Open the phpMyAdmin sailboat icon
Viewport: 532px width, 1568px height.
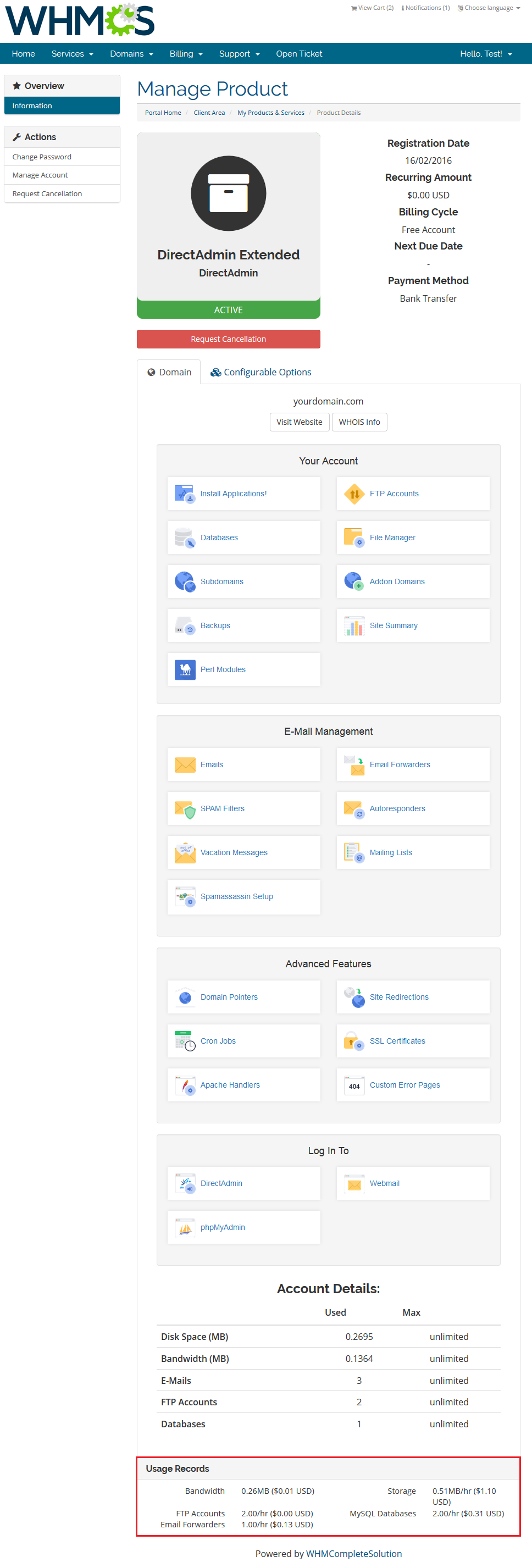click(185, 1227)
